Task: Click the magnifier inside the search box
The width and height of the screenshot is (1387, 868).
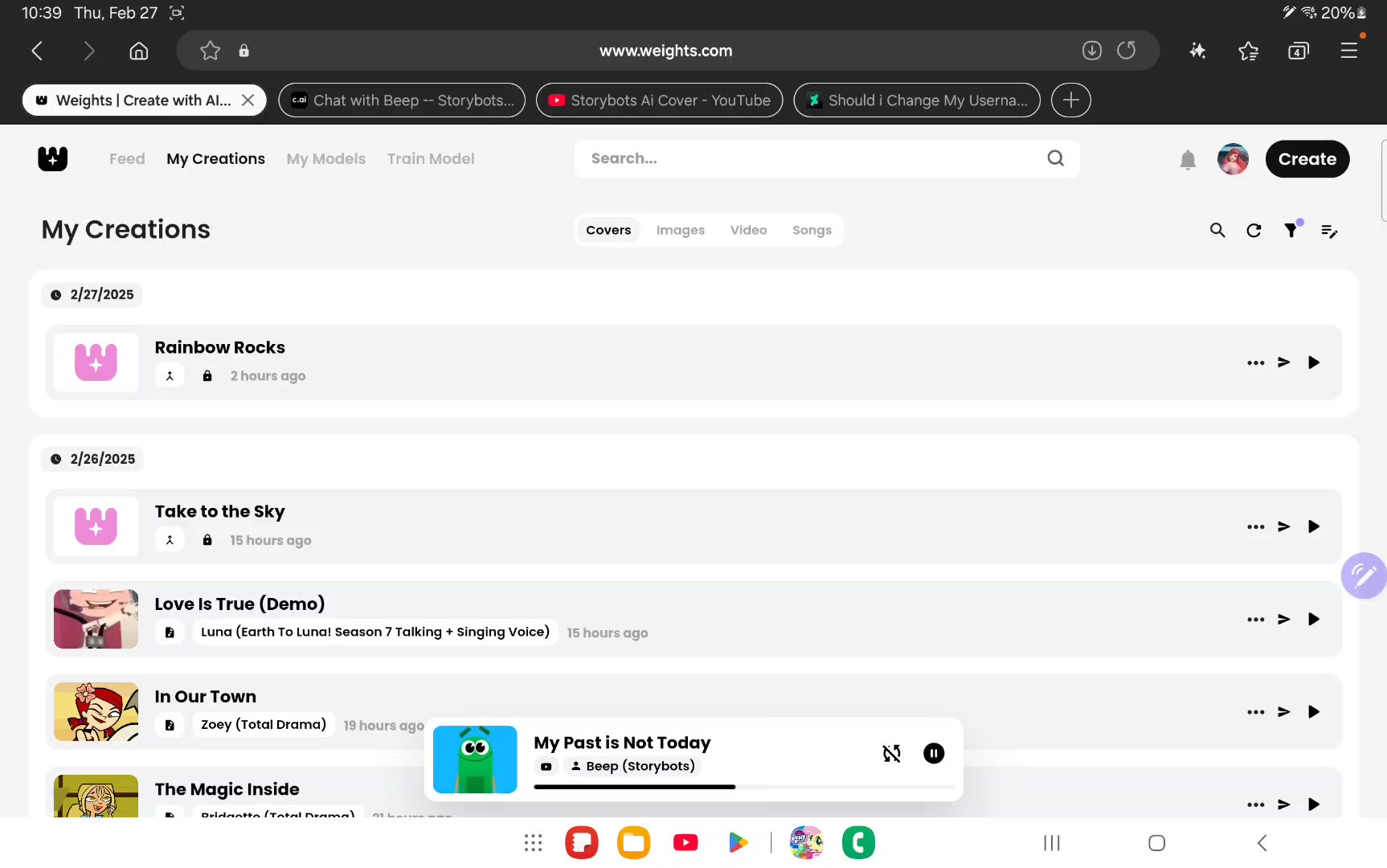Action: click(x=1056, y=159)
